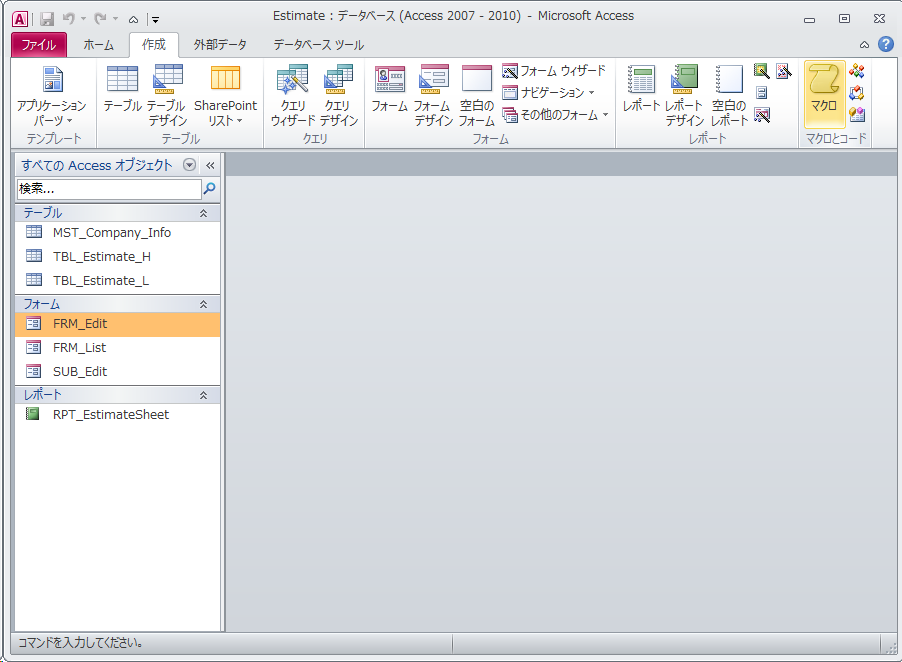Collapse the テーブル group
902x662 pixels.
point(203,213)
